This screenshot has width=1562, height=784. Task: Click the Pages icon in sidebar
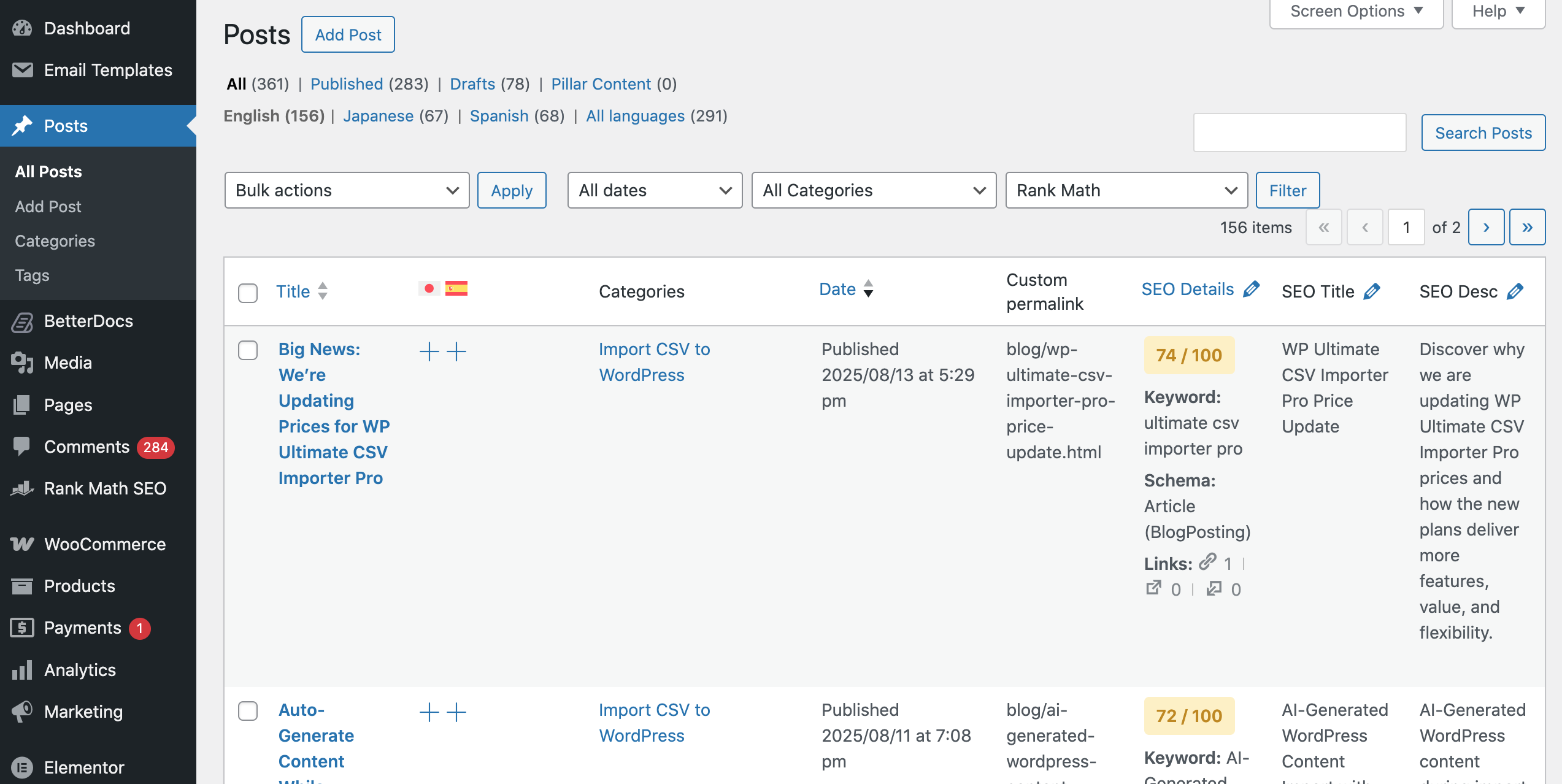(23, 405)
